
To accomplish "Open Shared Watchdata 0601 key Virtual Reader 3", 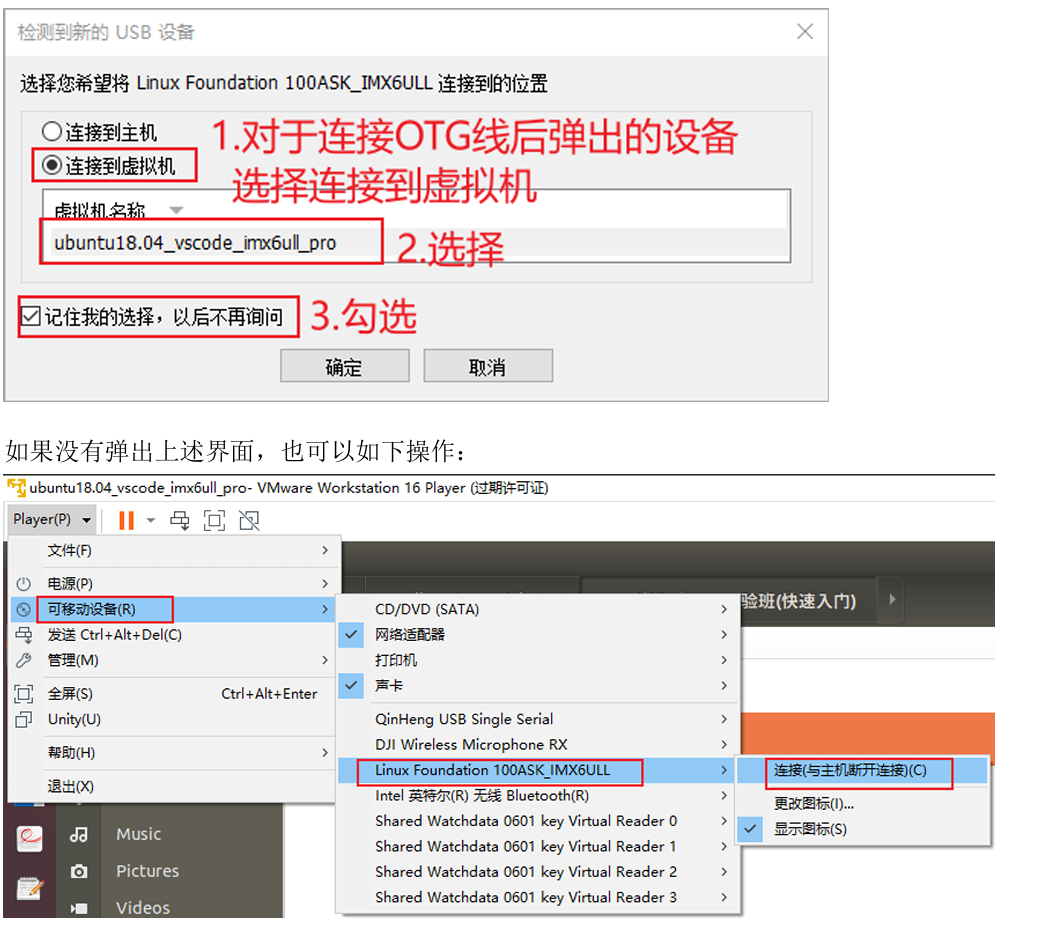I will click(x=538, y=897).
